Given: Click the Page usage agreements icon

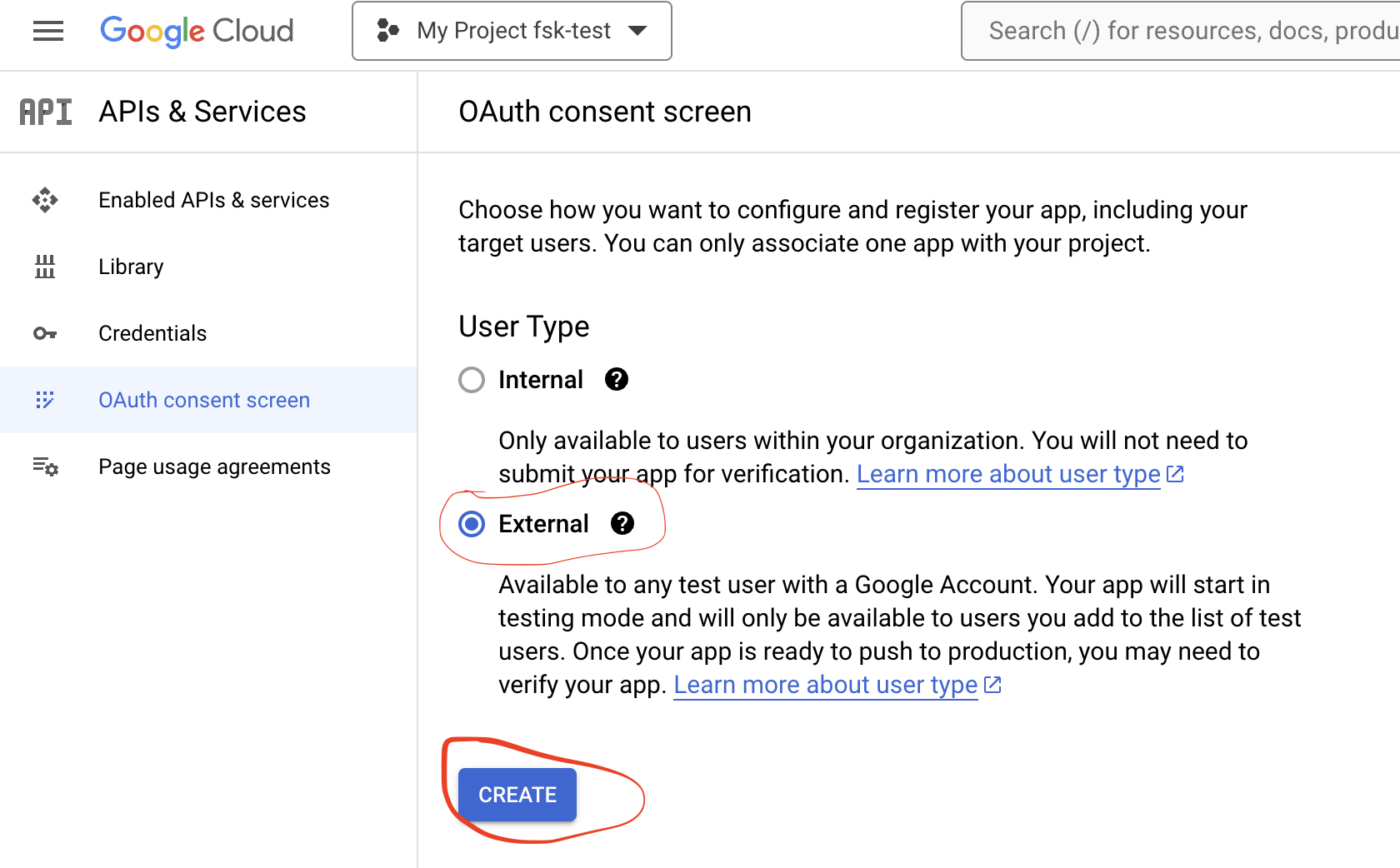Looking at the screenshot, I should point(45,466).
